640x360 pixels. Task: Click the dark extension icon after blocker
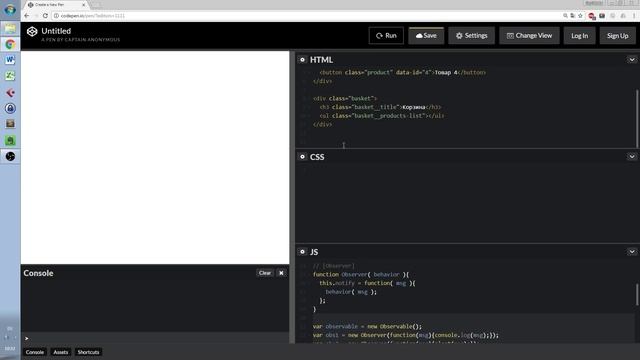point(602,16)
